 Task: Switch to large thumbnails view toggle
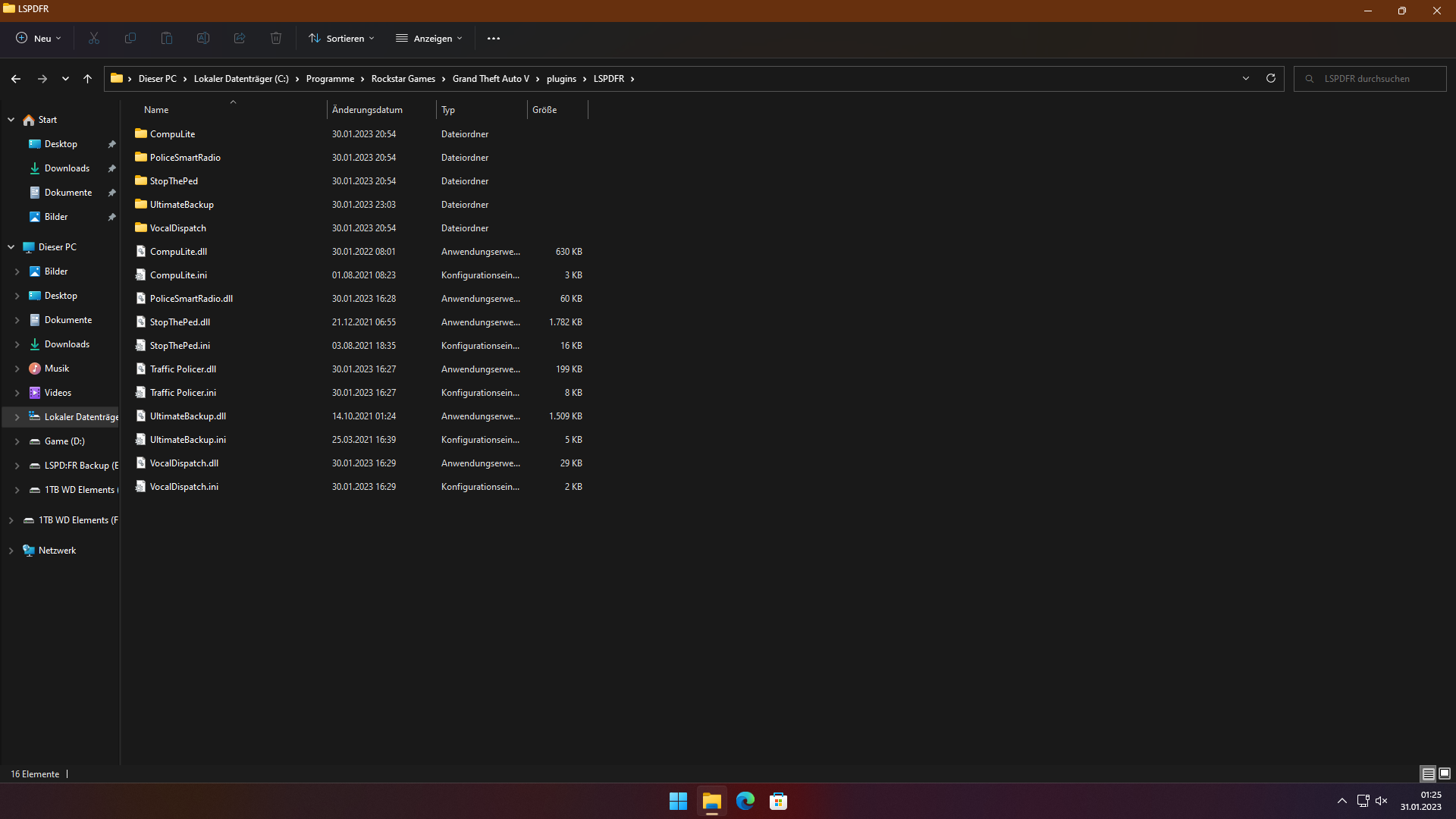pyautogui.click(x=1445, y=773)
